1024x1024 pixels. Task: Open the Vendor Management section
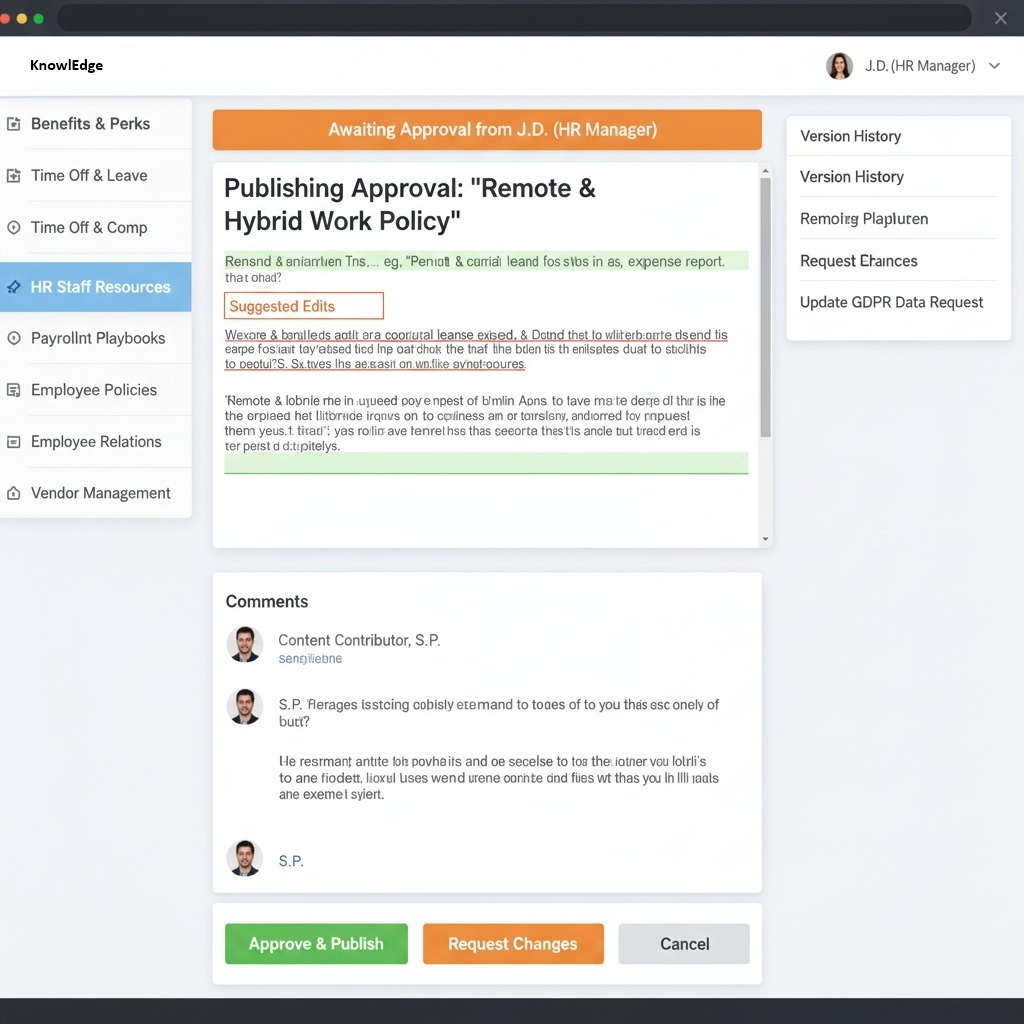coord(100,493)
